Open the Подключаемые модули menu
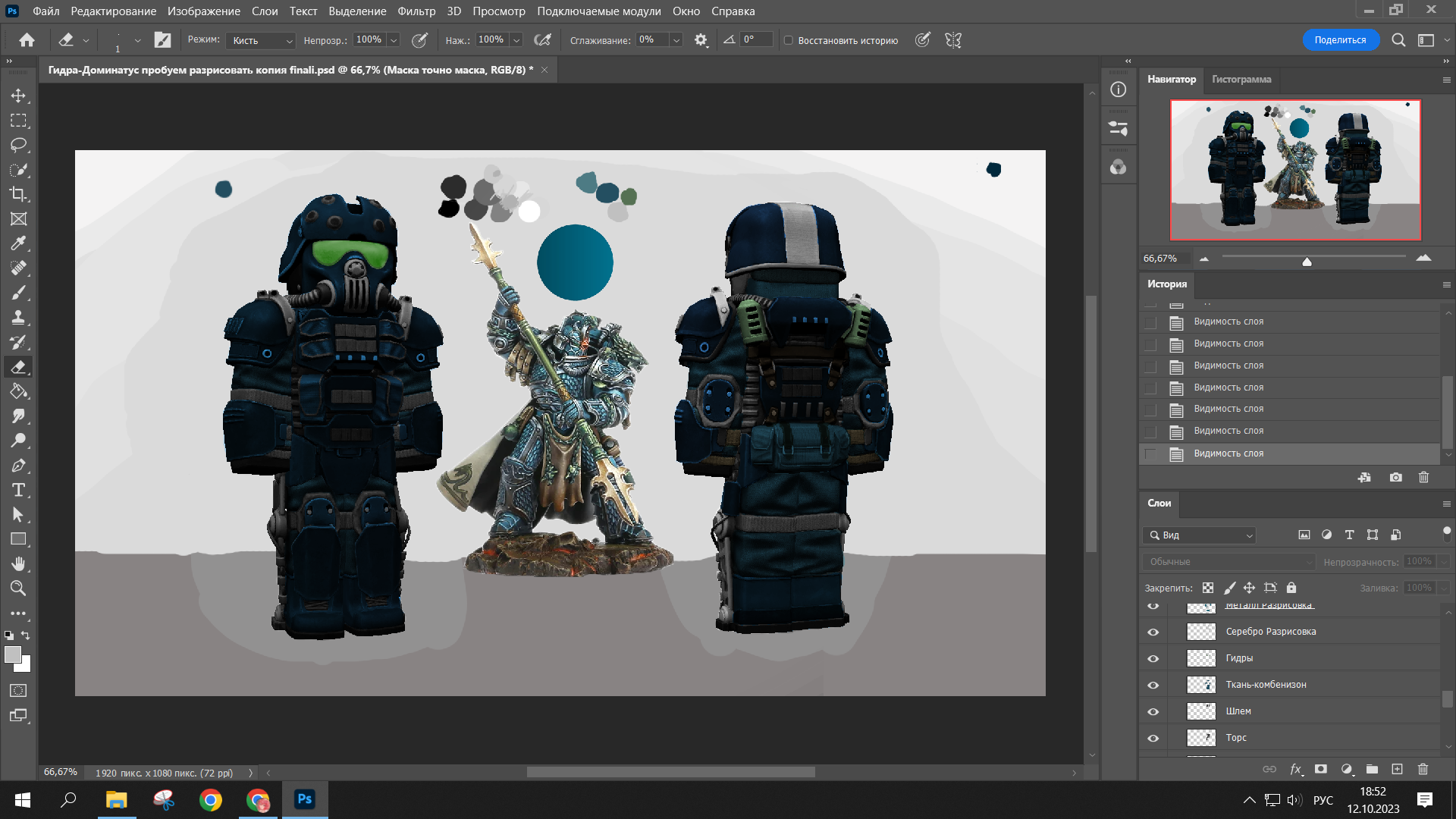1456x819 pixels. (x=599, y=11)
